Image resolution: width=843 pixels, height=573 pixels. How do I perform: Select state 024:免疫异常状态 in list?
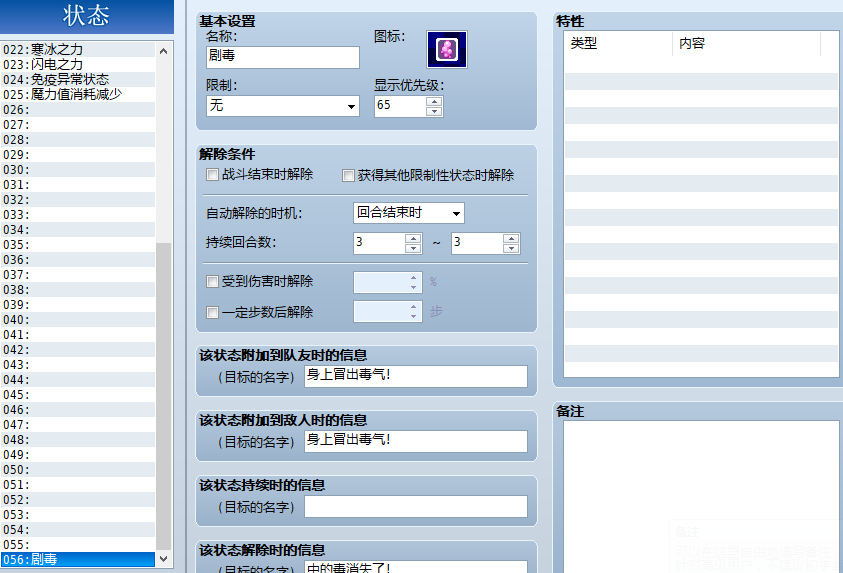point(78,80)
